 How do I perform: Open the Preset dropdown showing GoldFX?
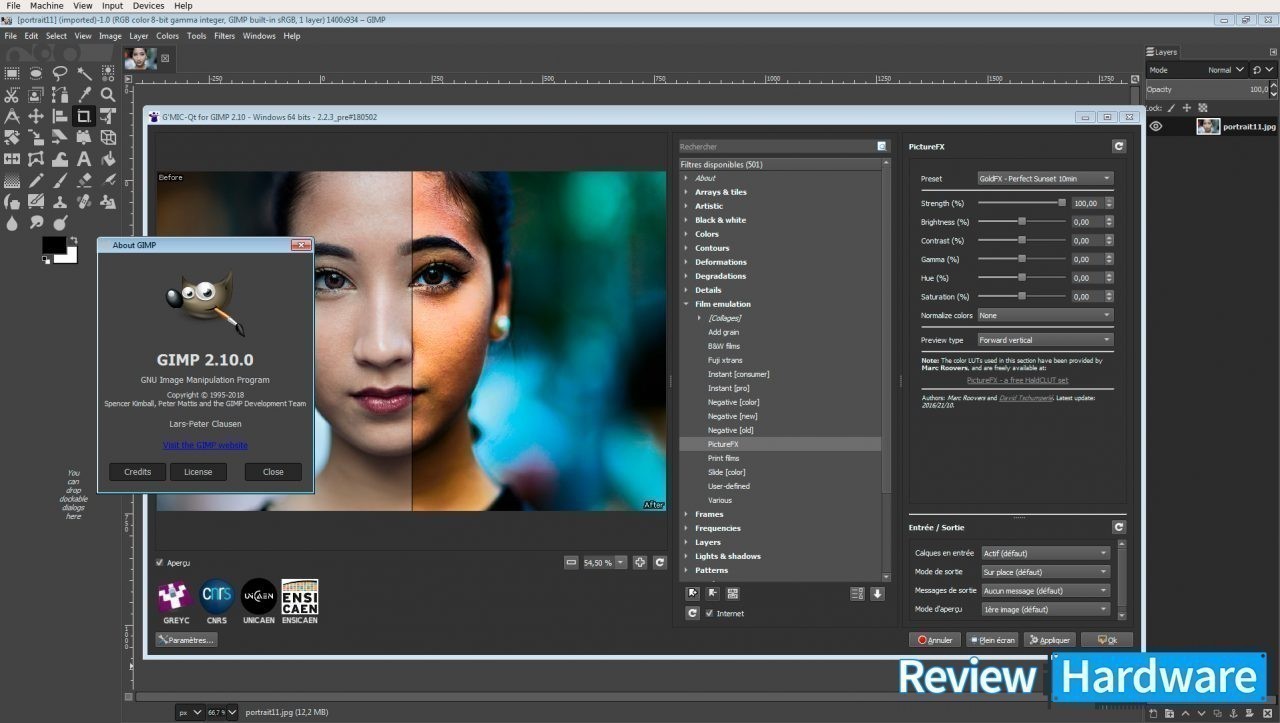click(x=1045, y=178)
